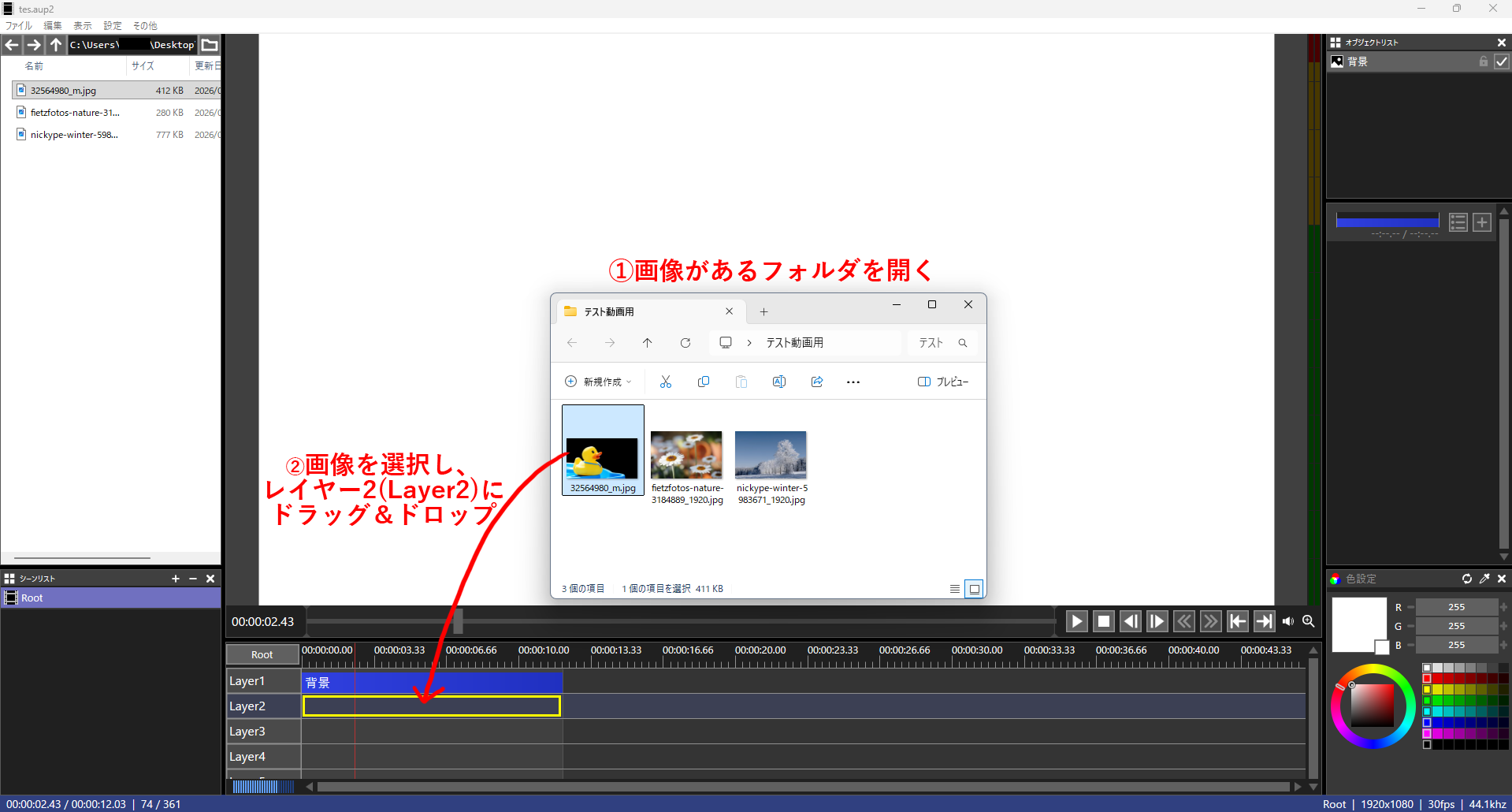Image resolution: width=1512 pixels, height=812 pixels.
Task: Click the Root button at the timeline header
Action: 262,654
